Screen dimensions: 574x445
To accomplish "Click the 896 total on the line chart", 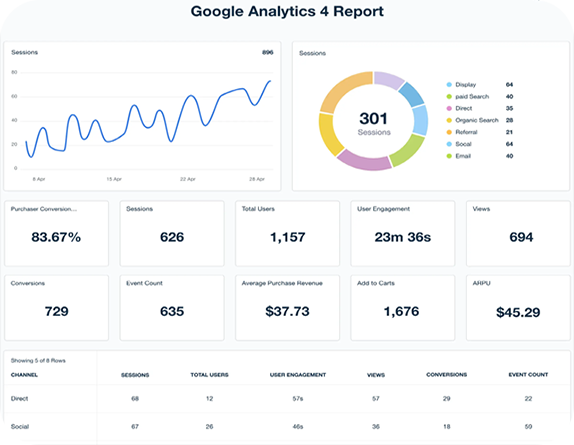I will pyautogui.click(x=268, y=52).
